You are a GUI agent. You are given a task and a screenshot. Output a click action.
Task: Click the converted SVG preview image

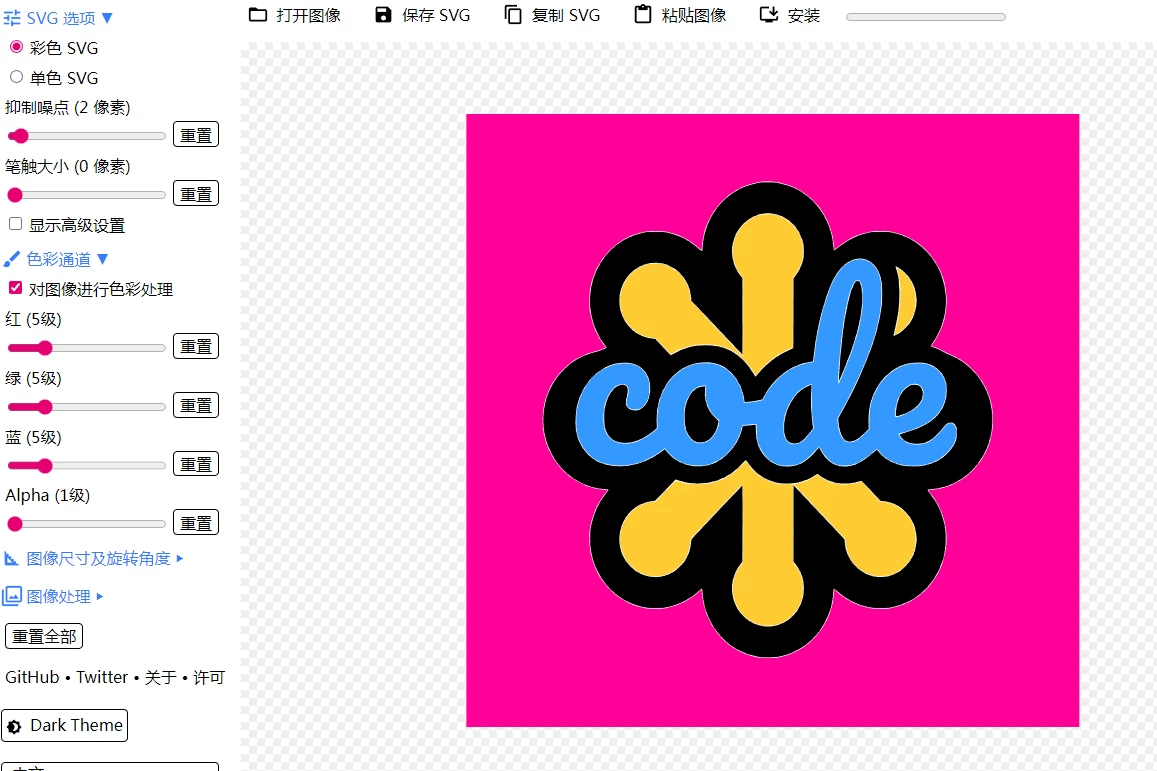[x=772, y=419]
